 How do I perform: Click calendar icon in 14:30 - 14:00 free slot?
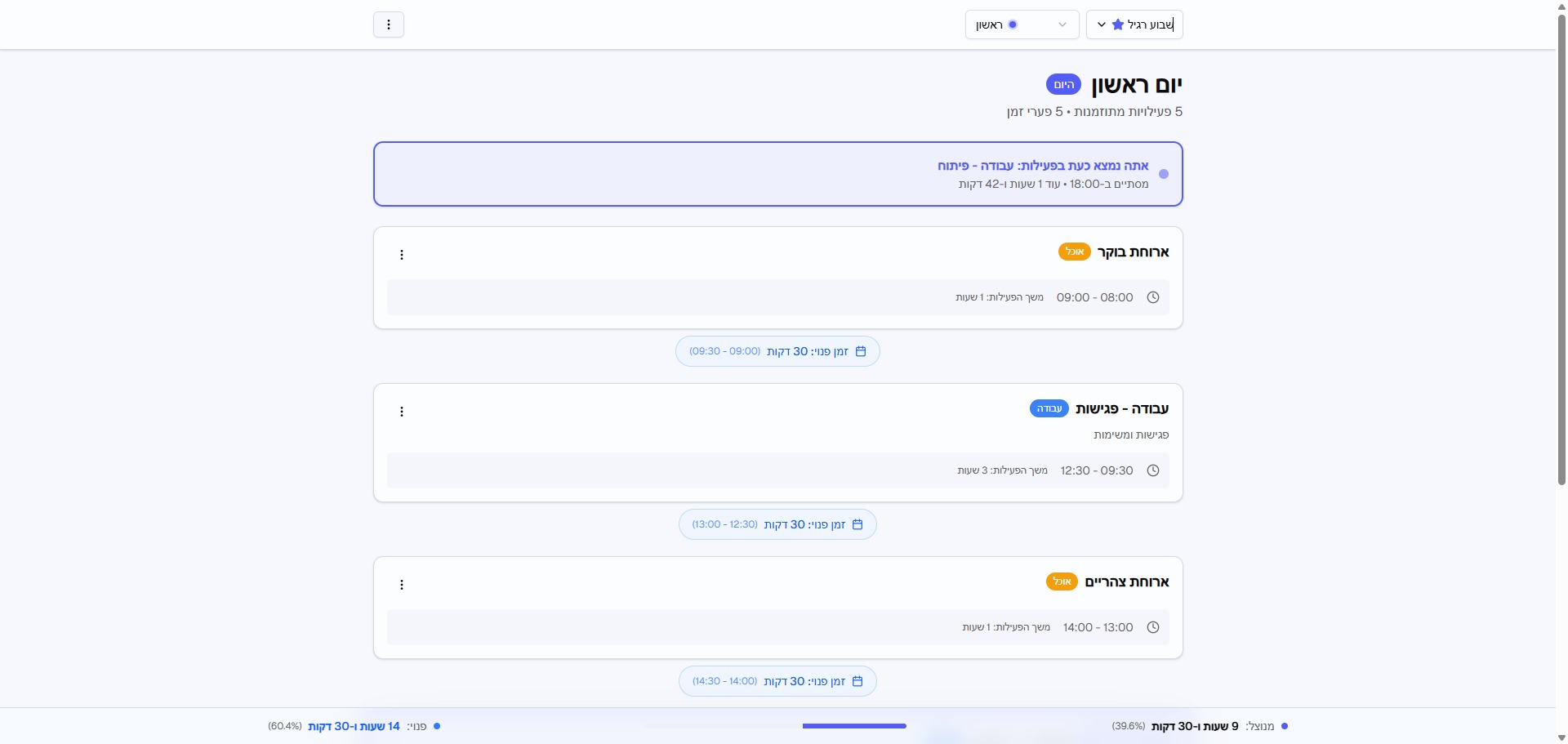(857, 681)
